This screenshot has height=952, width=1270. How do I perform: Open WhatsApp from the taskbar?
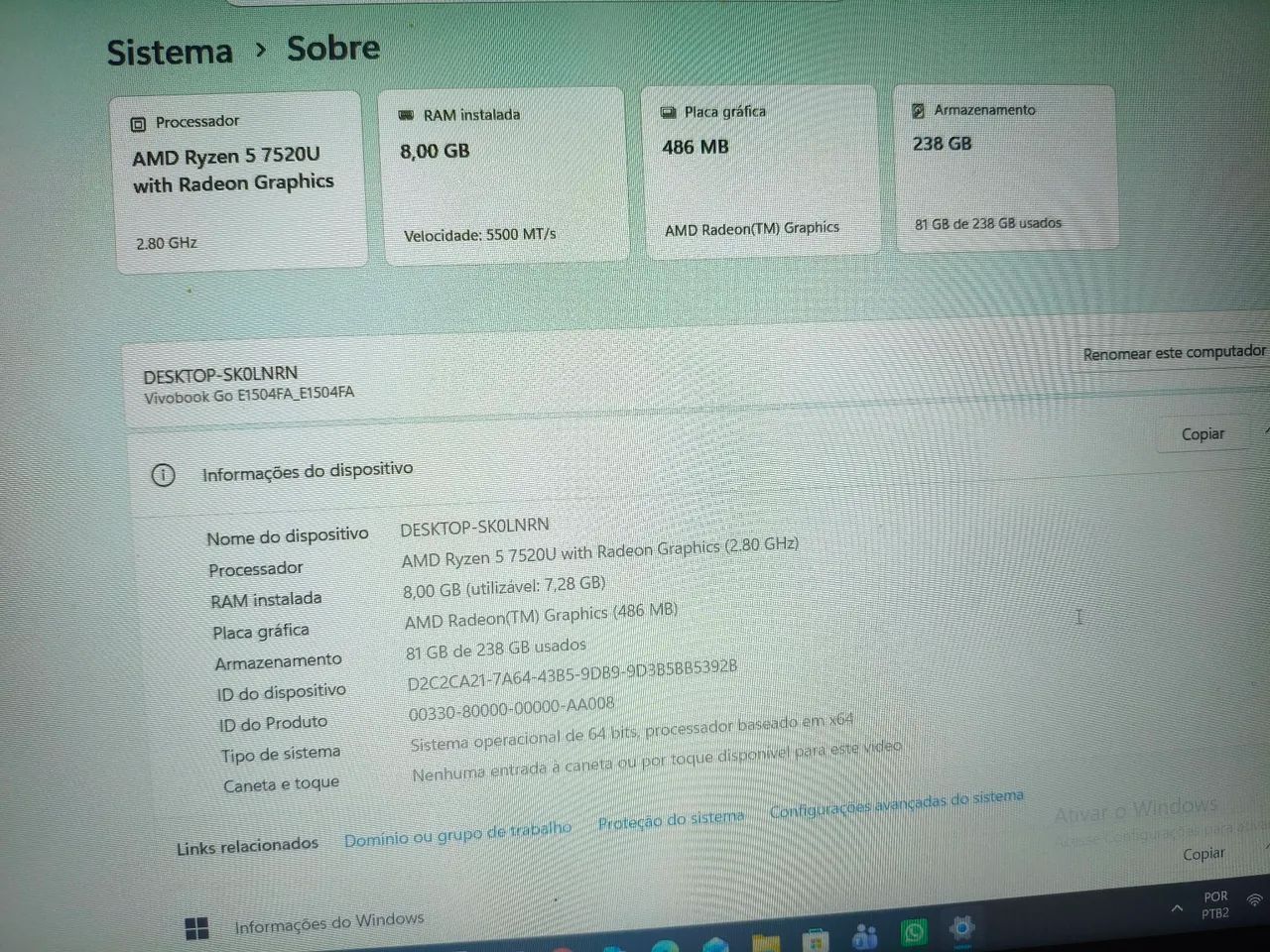tap(913, 932)
